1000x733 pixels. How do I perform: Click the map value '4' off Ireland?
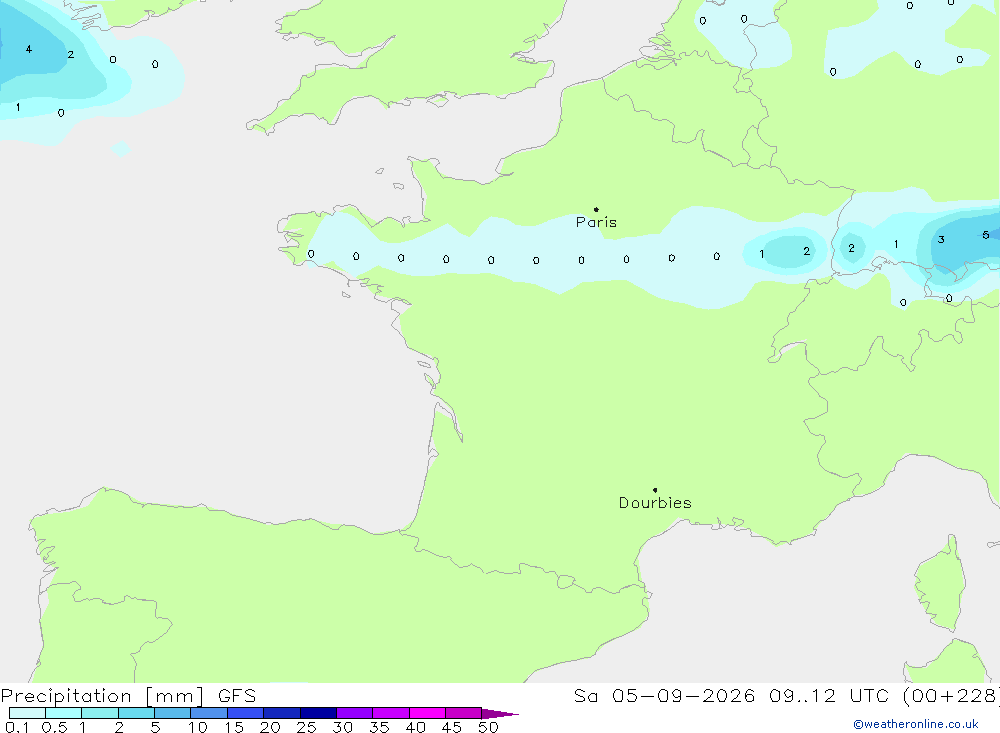coord(29,49)
